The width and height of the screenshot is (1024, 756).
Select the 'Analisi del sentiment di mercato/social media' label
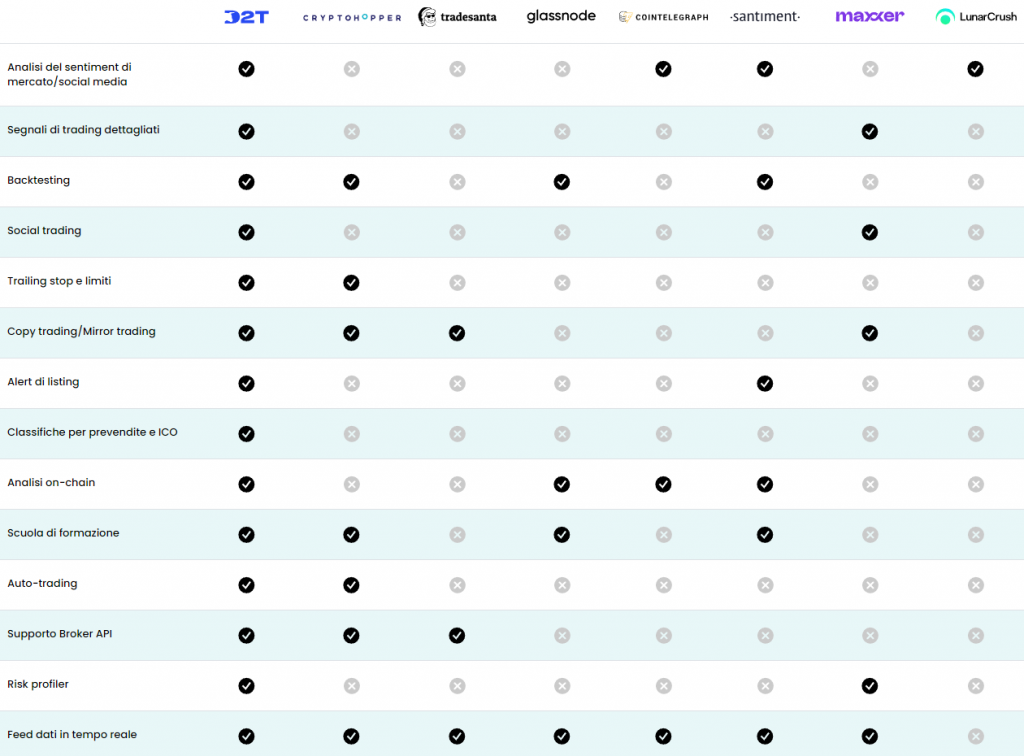click(69, 74)
